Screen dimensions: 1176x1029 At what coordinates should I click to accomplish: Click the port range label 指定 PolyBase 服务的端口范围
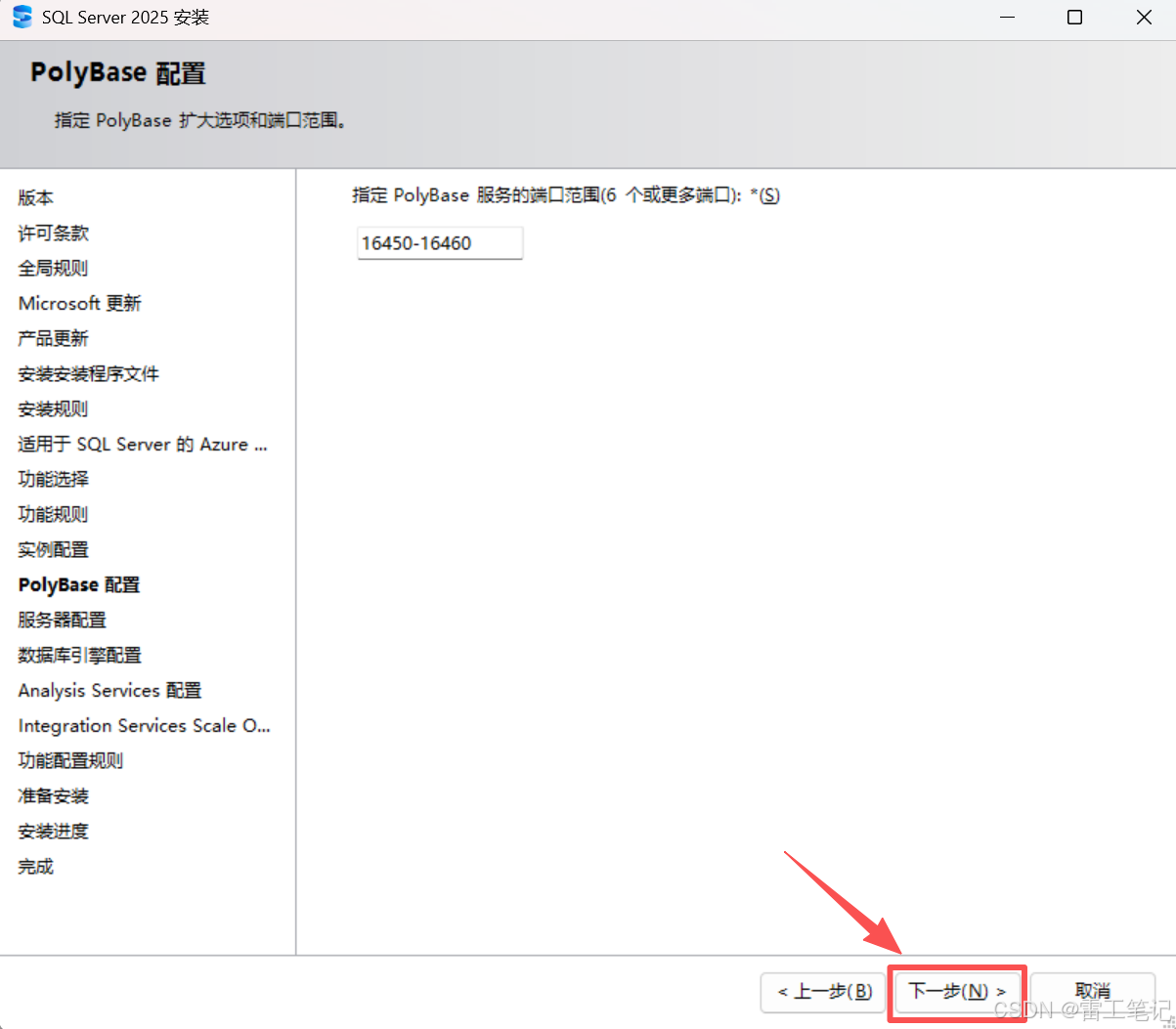point(566,195)
